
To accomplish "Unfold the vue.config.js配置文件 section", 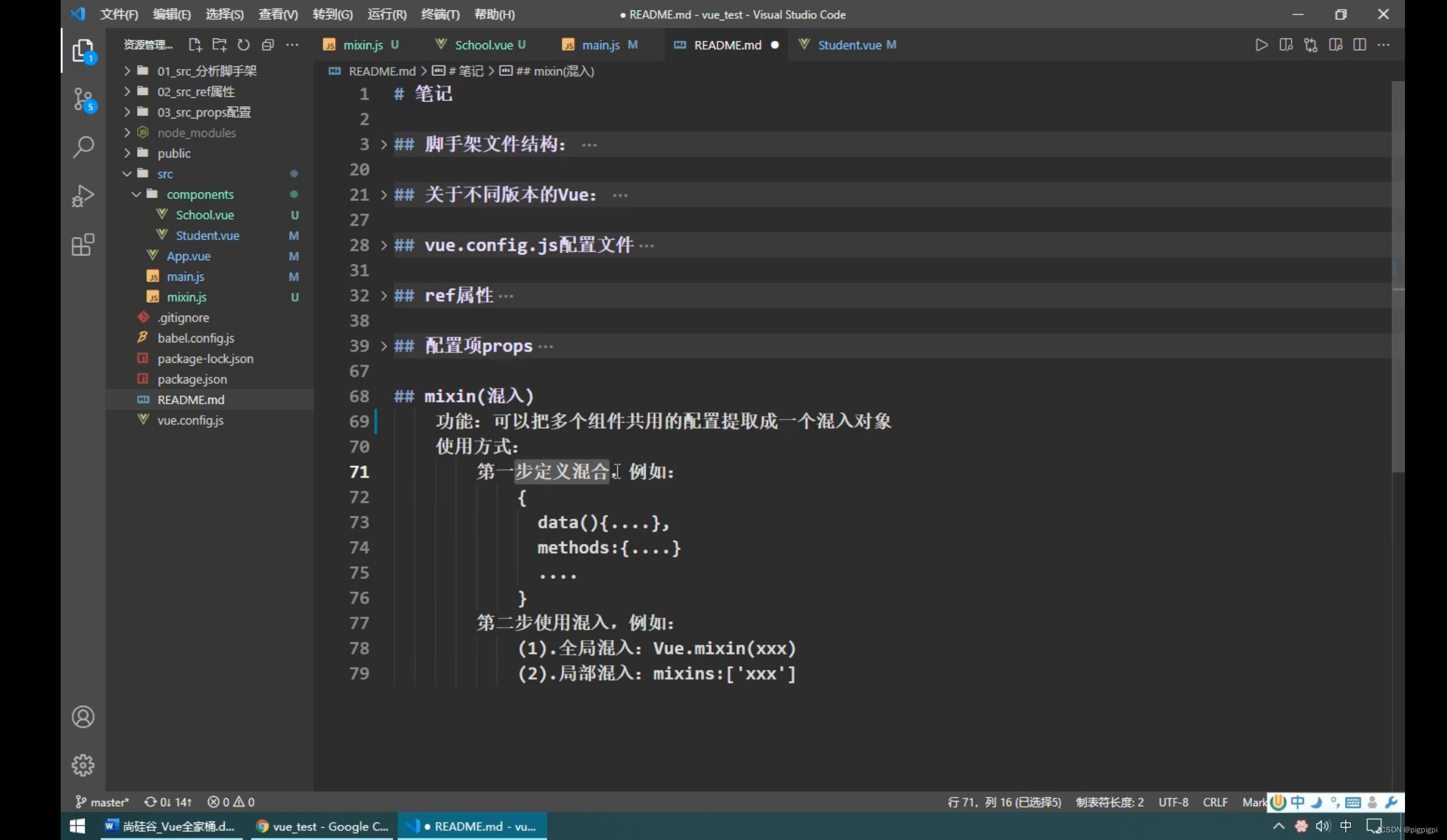I will coord(383,245).
